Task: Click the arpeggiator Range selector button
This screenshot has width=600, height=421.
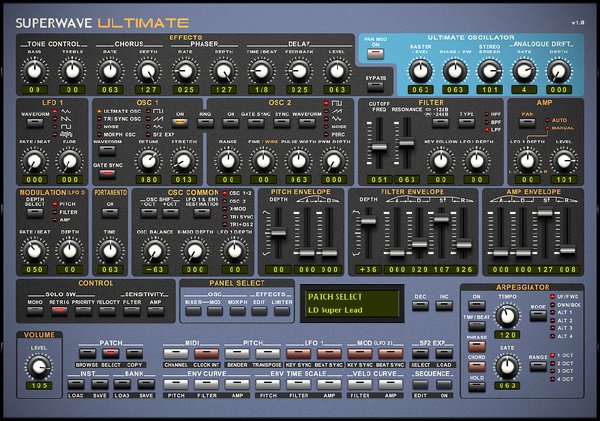Action: 538,366
